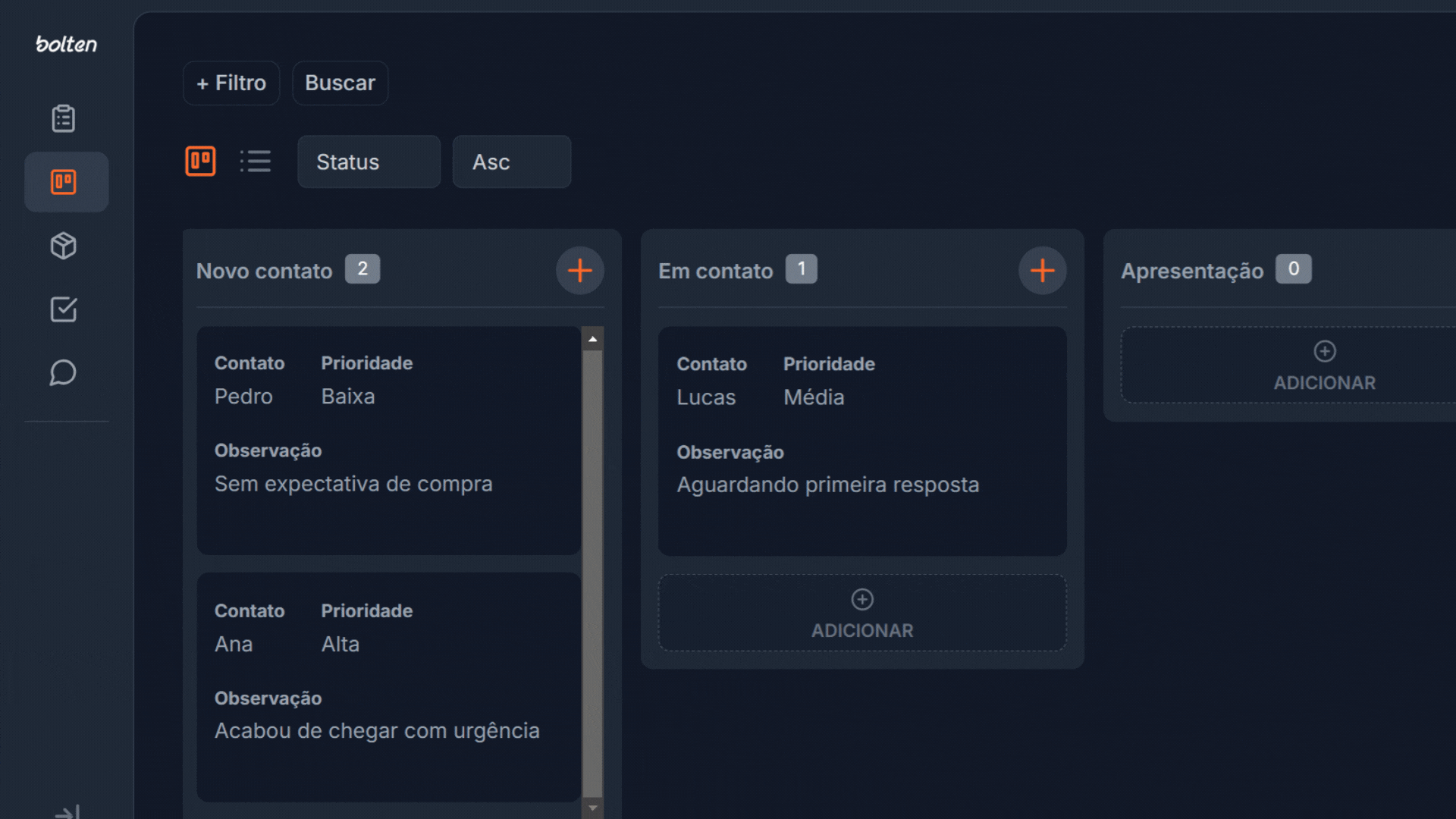Open the cube products sidebar icon
The width and height of the screenshot is (1456, 819).
tap(64, 246)
